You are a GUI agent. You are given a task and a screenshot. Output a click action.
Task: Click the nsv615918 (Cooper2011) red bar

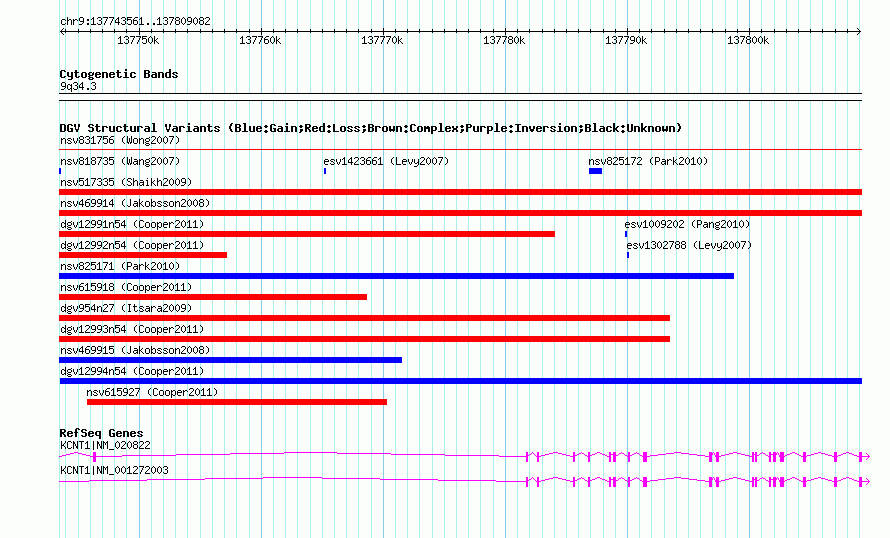(x=213, y=297)
